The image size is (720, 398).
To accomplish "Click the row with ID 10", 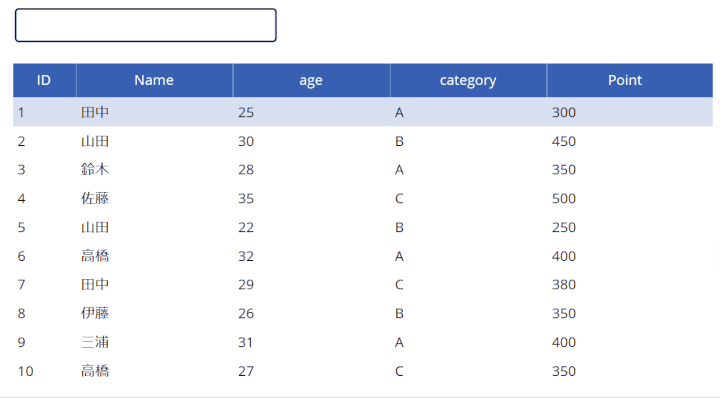I will (363, 371).
